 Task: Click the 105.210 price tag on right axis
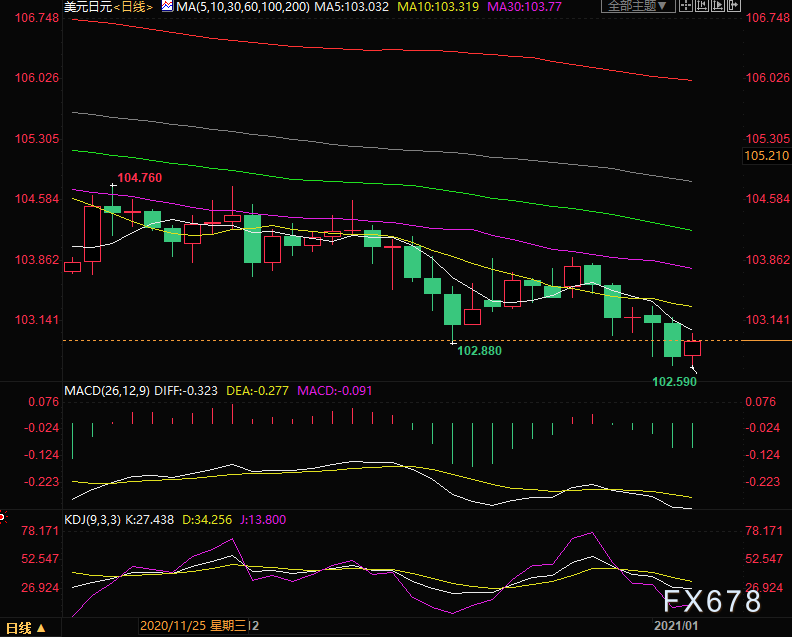click(766, 156)
